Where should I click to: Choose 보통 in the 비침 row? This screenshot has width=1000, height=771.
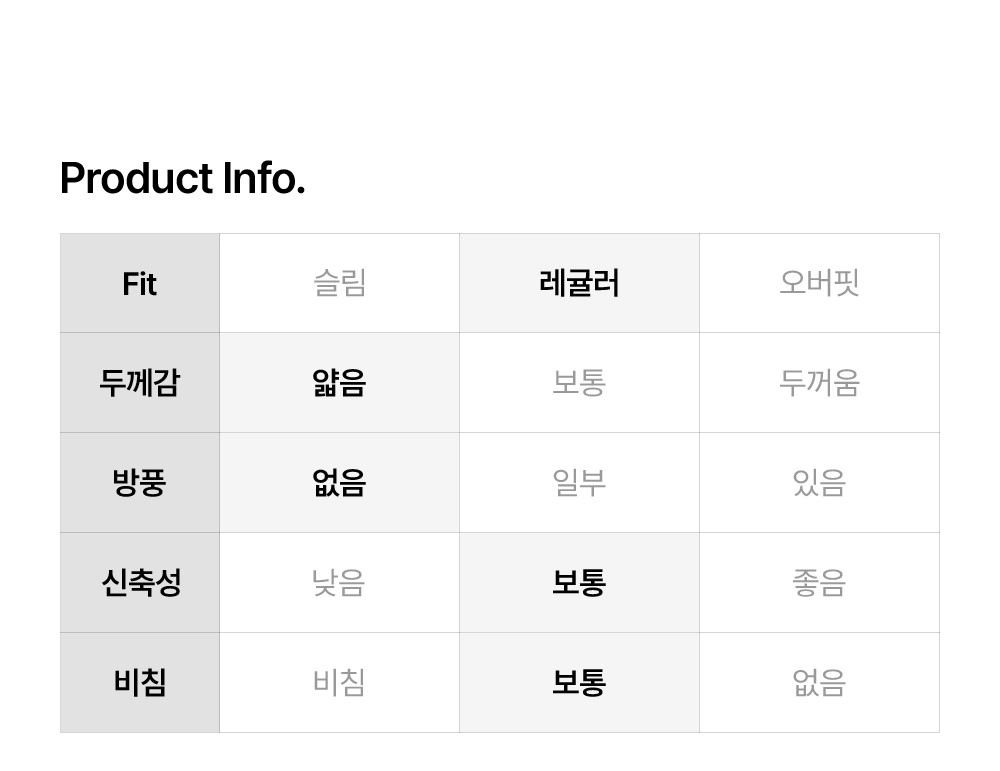point(579,683)
